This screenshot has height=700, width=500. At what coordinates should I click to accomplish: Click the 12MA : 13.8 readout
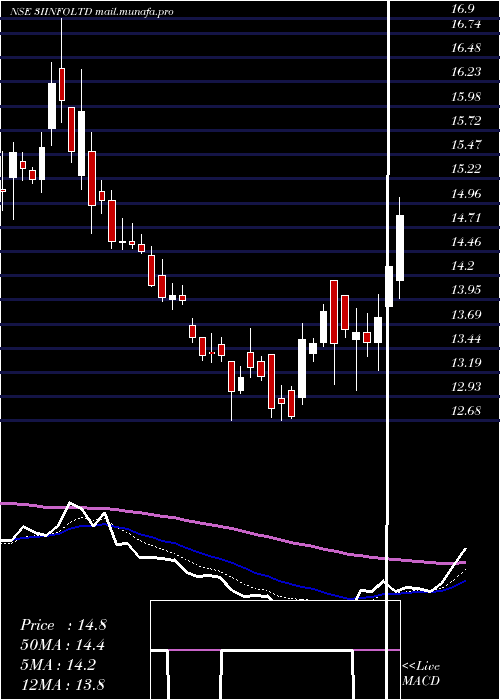pos(63,685)
